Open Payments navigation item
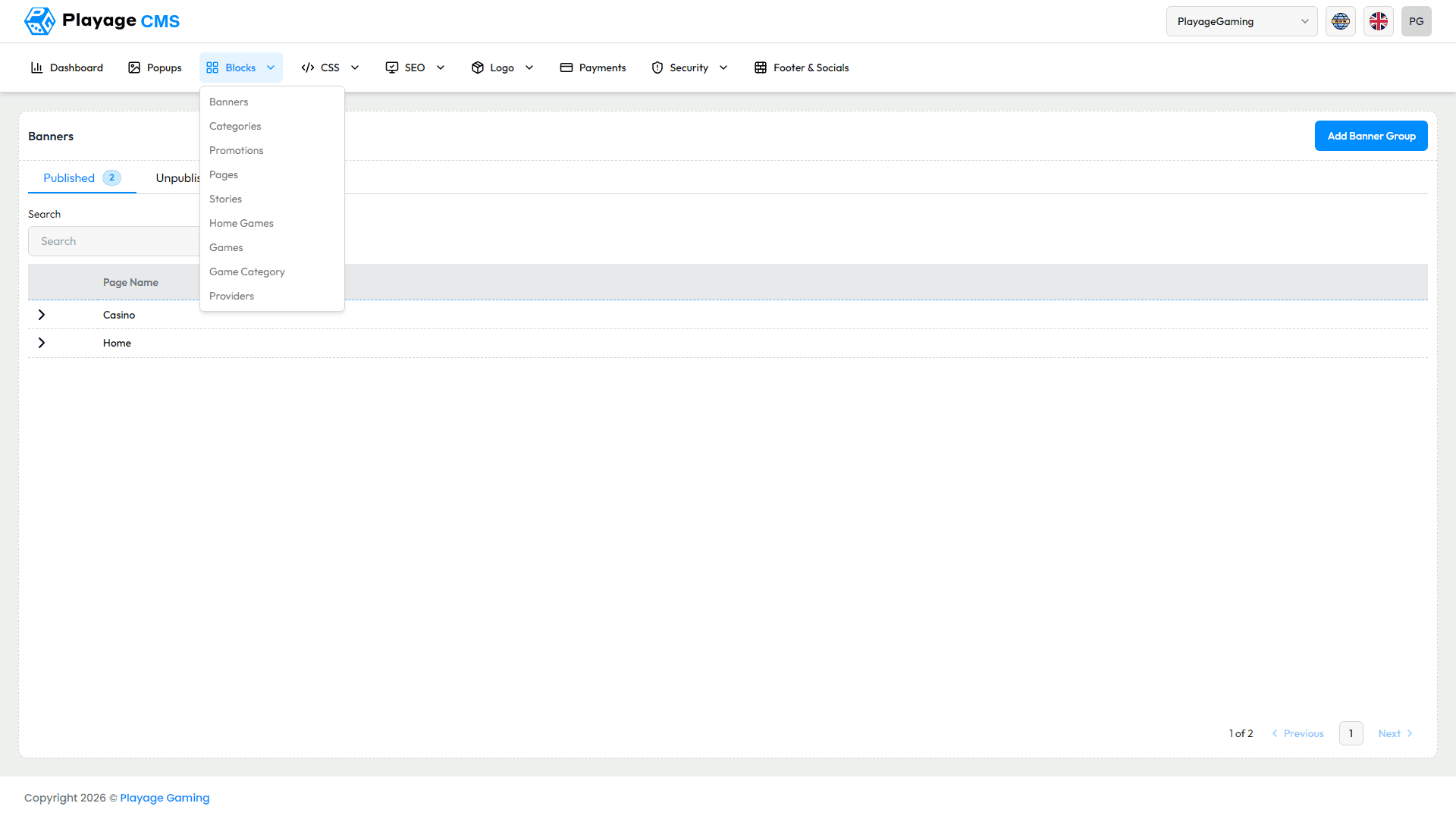1456x819 pixels. click(x=593, y=67)
